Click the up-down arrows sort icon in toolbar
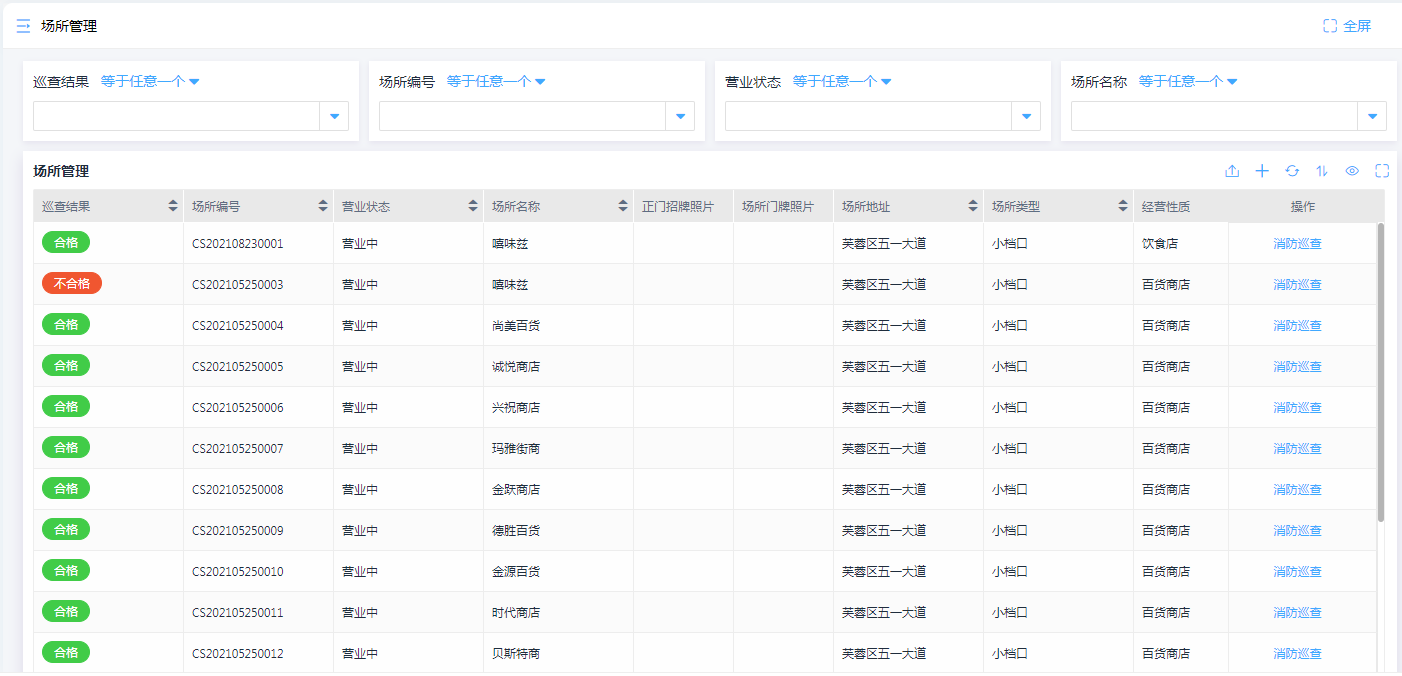The image size is (1402, 676). [x=1322, y=171]
